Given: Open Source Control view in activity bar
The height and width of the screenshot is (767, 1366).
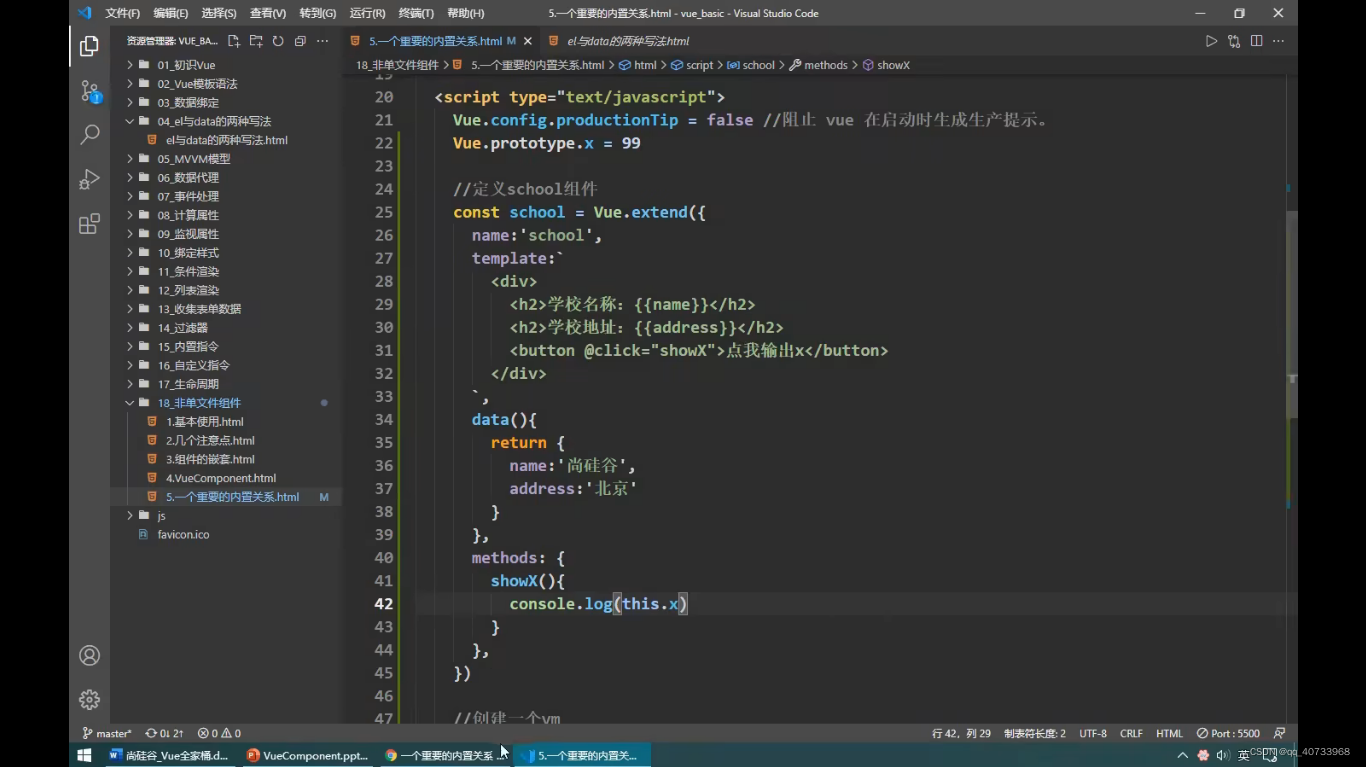Looking at the screenshot, I should click(x=89, y=91).
